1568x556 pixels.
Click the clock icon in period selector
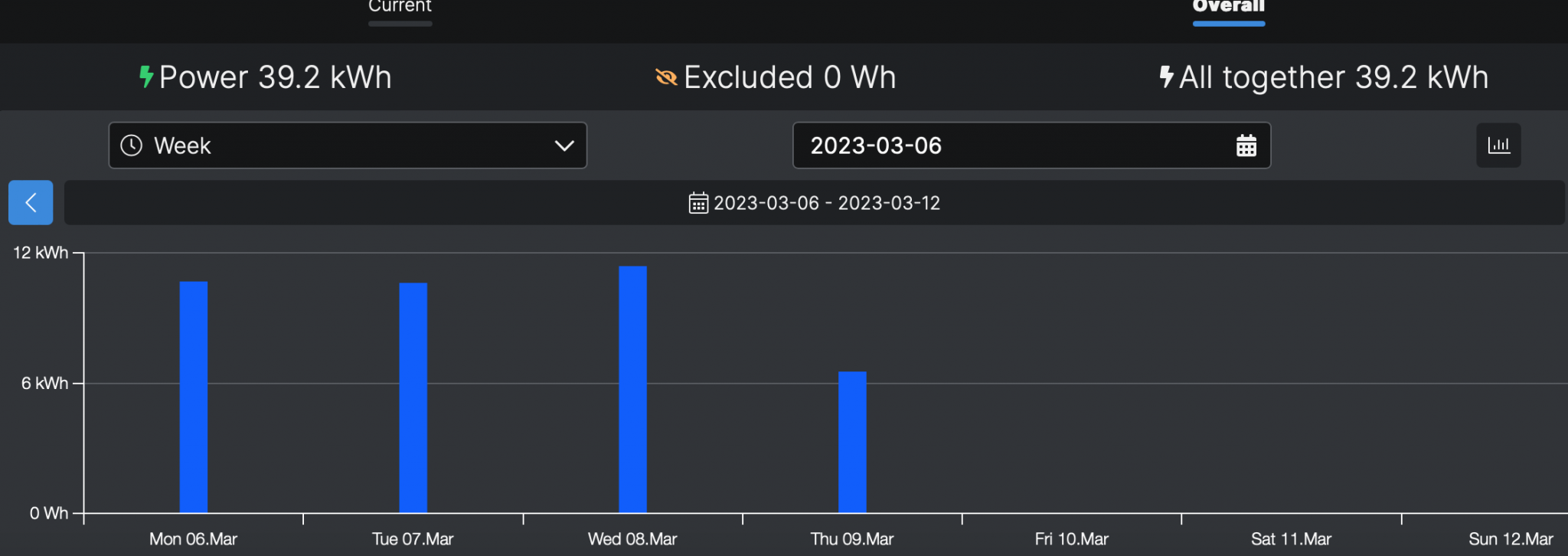pos(132,146)
